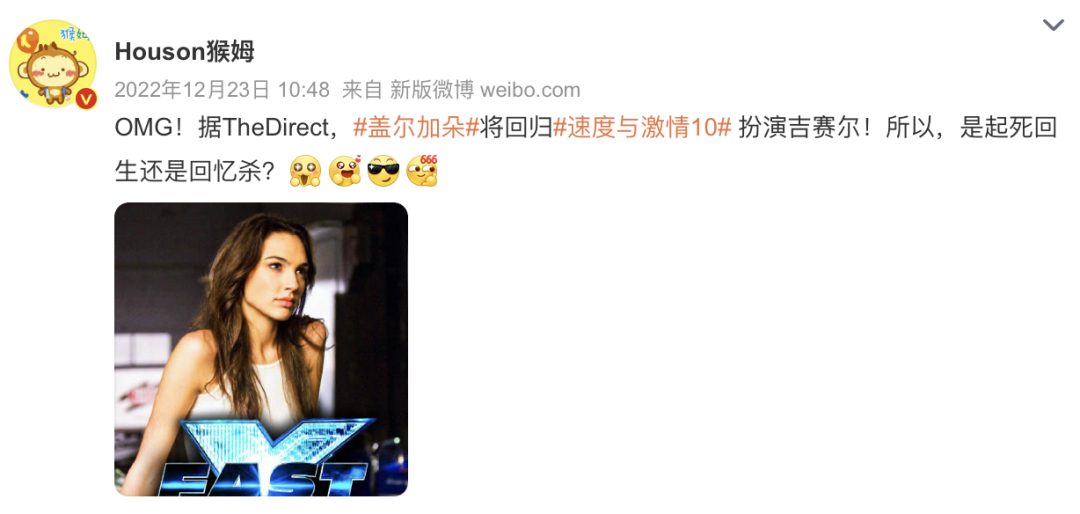This screenshot has width=1080, height=514.
Task: Click the balloon in the avatar corner
Action: click(x=28, y=43)
